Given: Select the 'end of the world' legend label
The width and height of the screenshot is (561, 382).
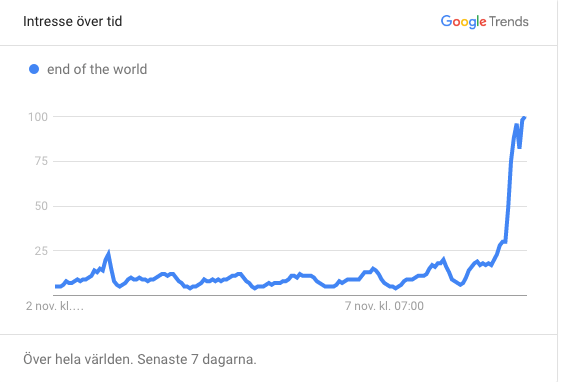Looking at the screenshot, I should pos(97,69).
